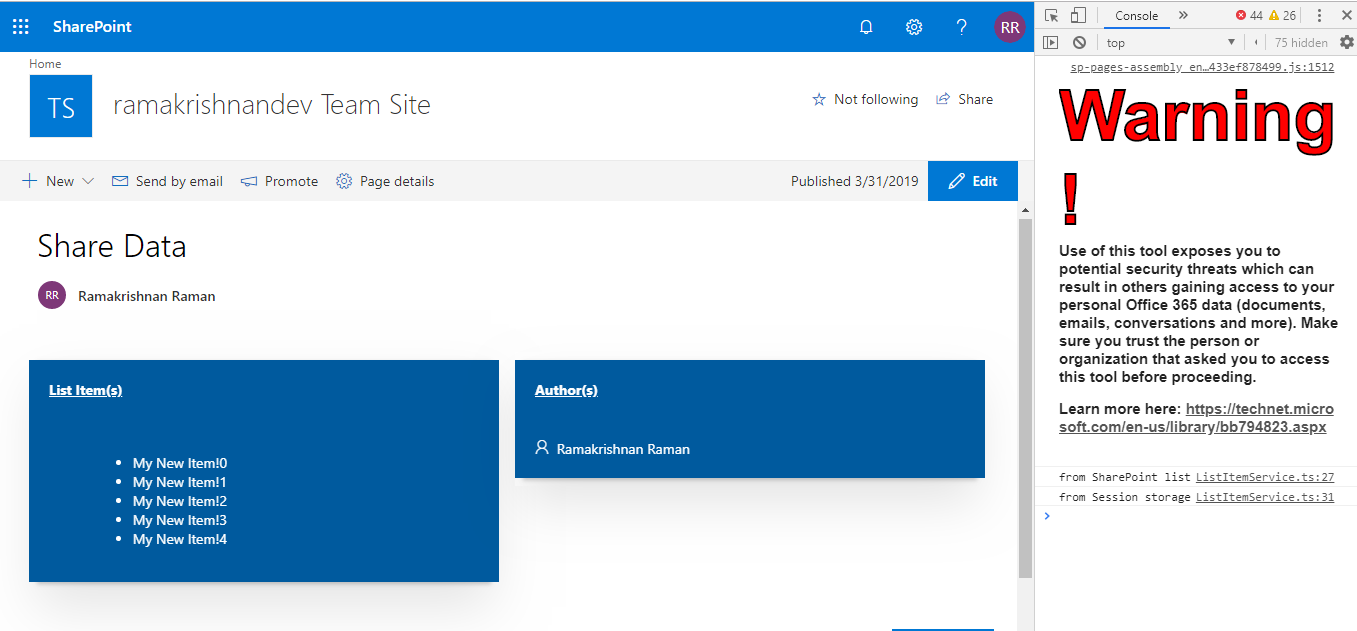
Task: Select list entry My New Item!4
Action: (x=180, y=539)
